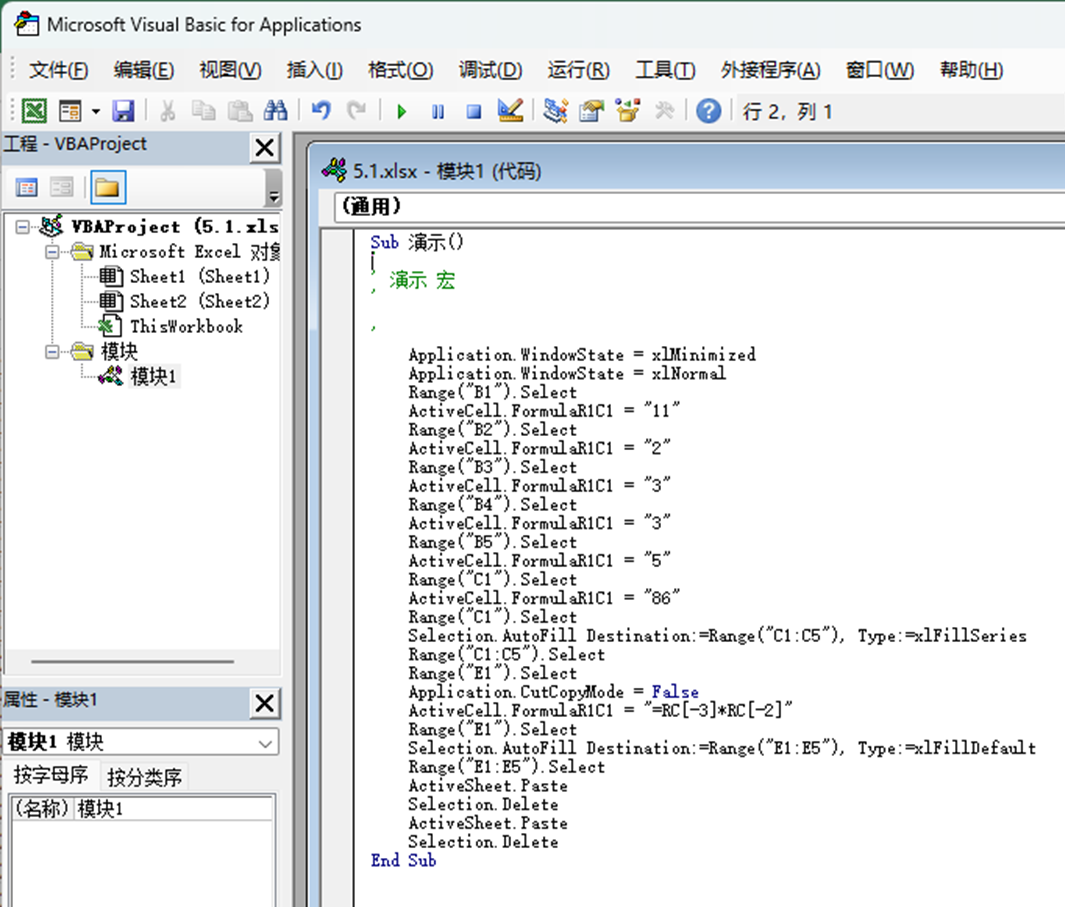Open the 文件(F) menu
Image resolution: width=1065 pixels, height=907 pixels.
pos(58,70)
